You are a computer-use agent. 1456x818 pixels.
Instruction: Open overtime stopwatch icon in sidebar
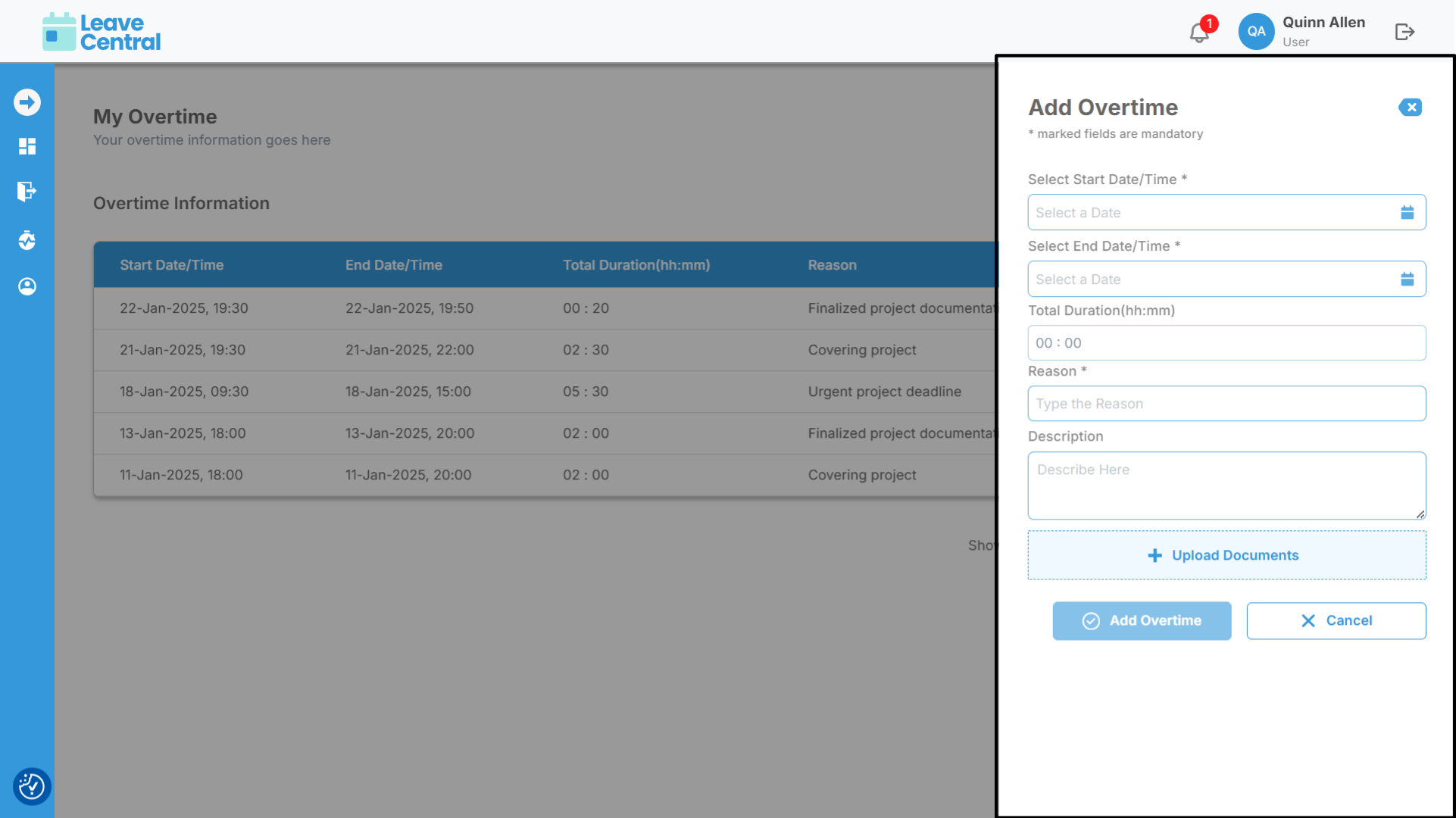pos(27,241)
